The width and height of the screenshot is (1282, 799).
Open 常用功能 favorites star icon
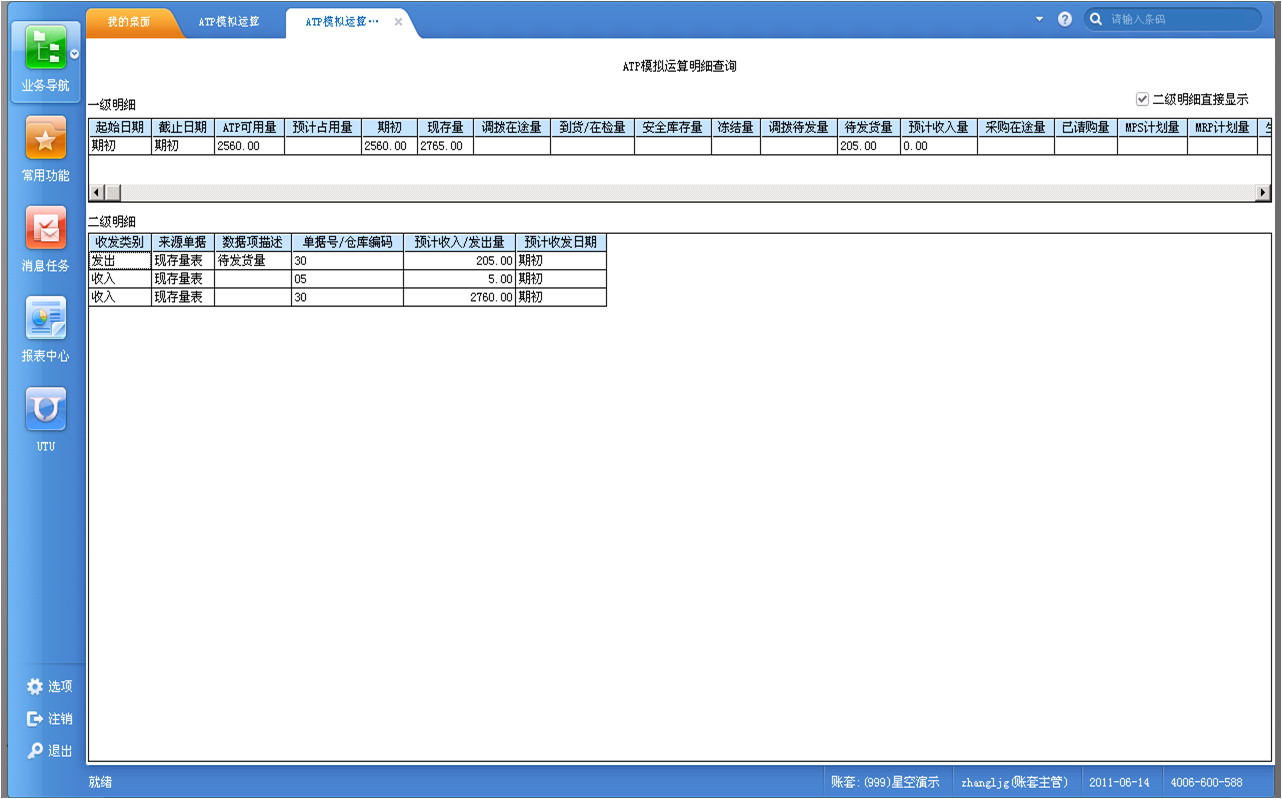(x=45, y=139)
